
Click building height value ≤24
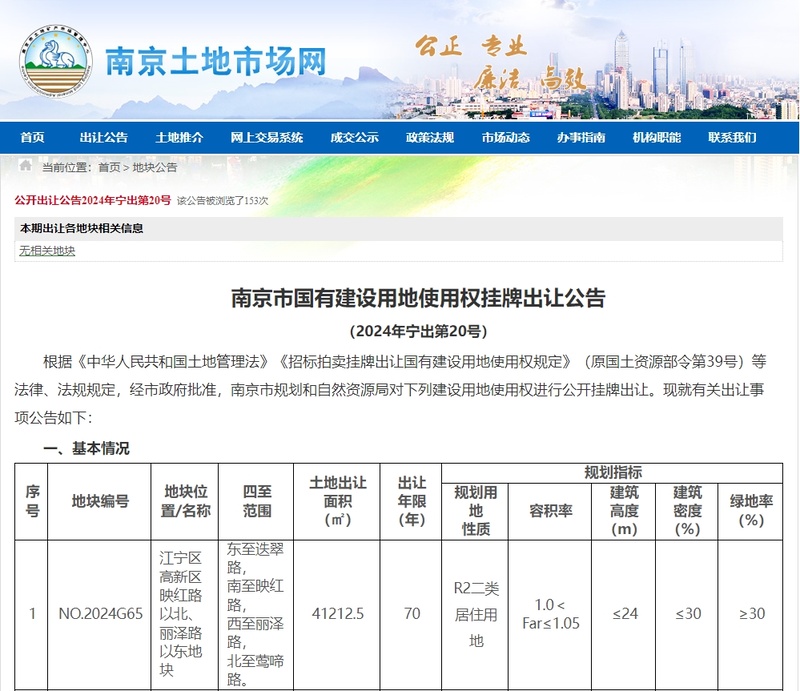coord(624,613)
